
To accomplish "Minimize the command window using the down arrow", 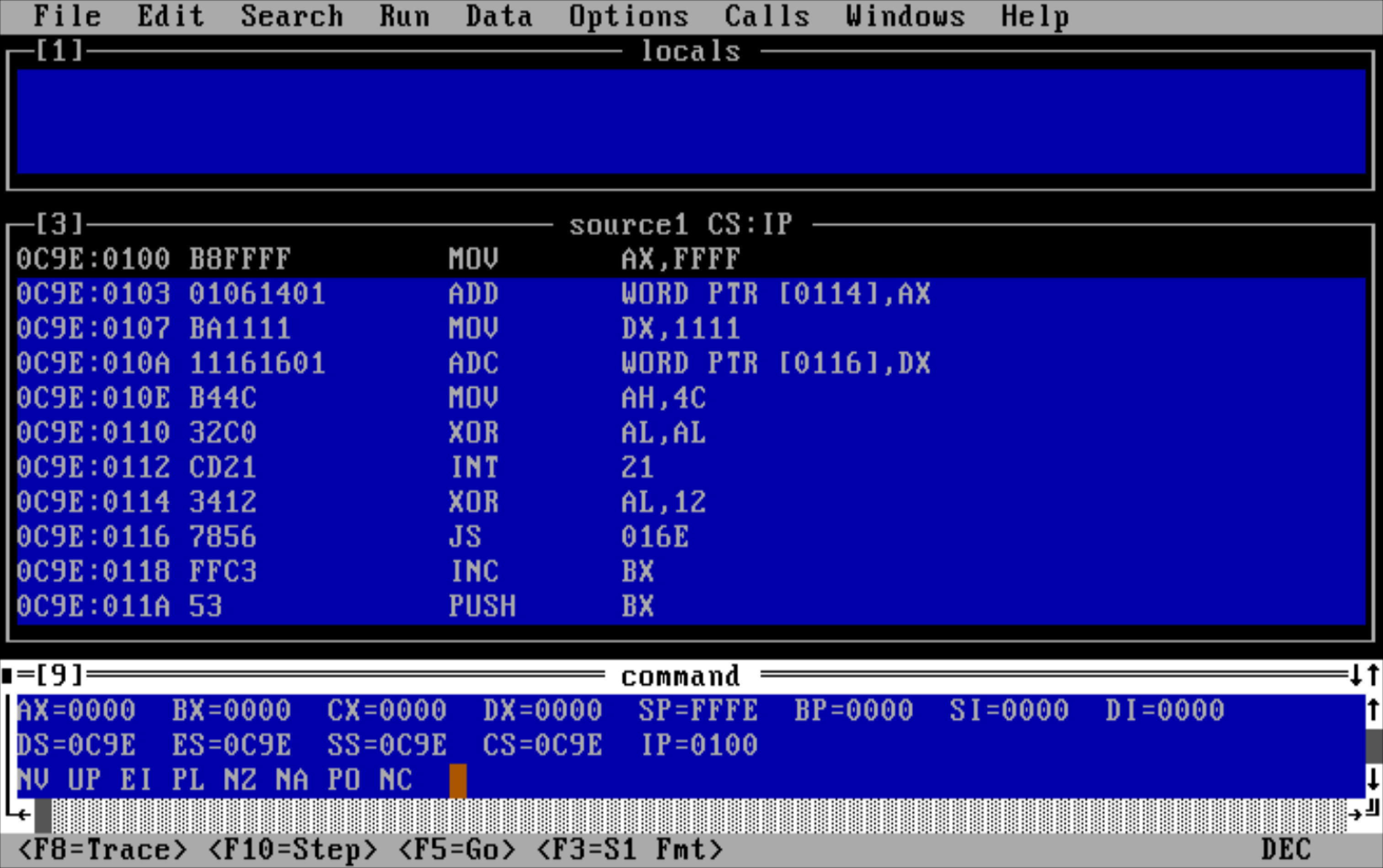I will coord(1356,675).
